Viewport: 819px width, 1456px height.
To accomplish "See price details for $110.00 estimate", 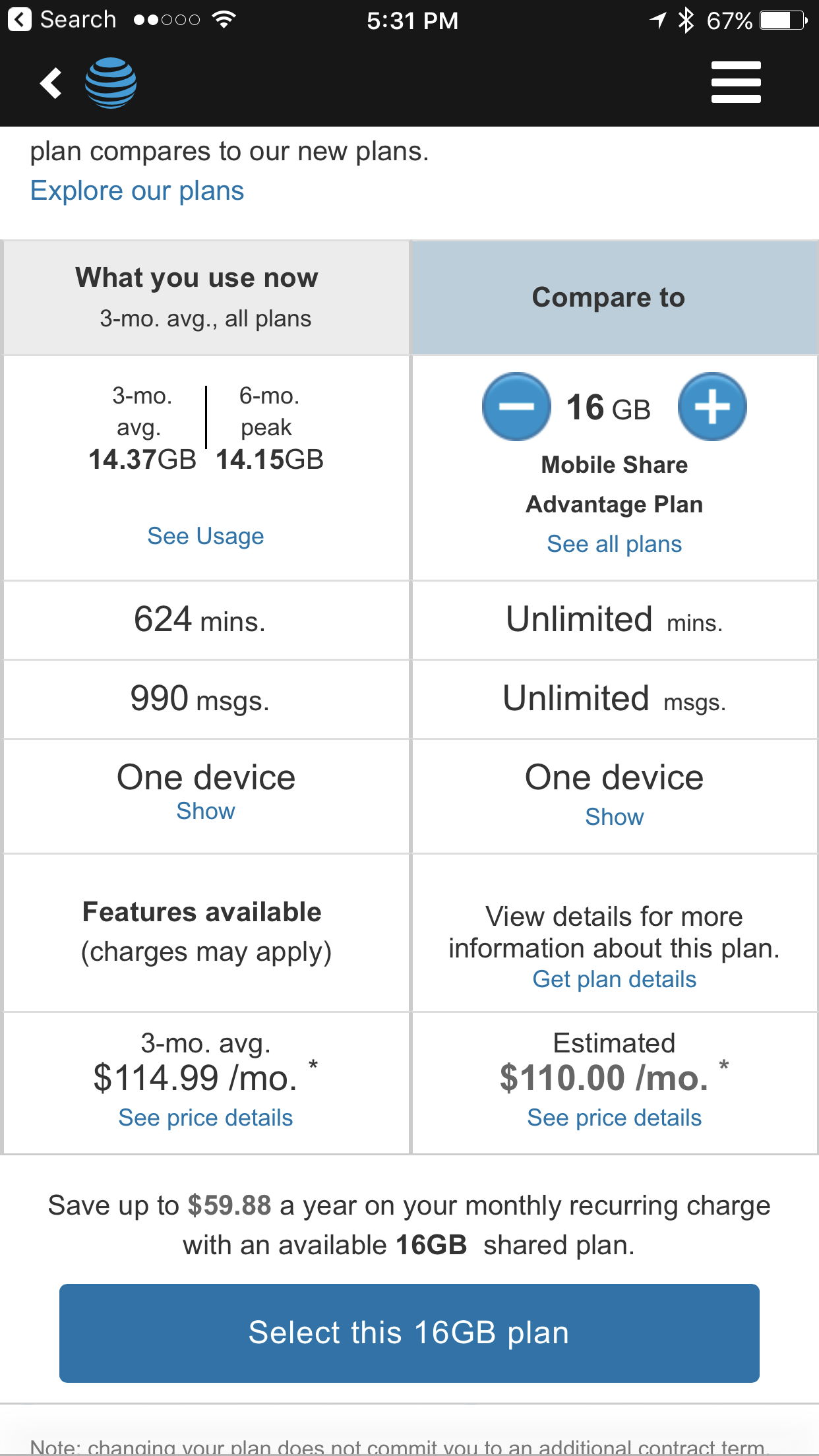I will [615, 1118].
